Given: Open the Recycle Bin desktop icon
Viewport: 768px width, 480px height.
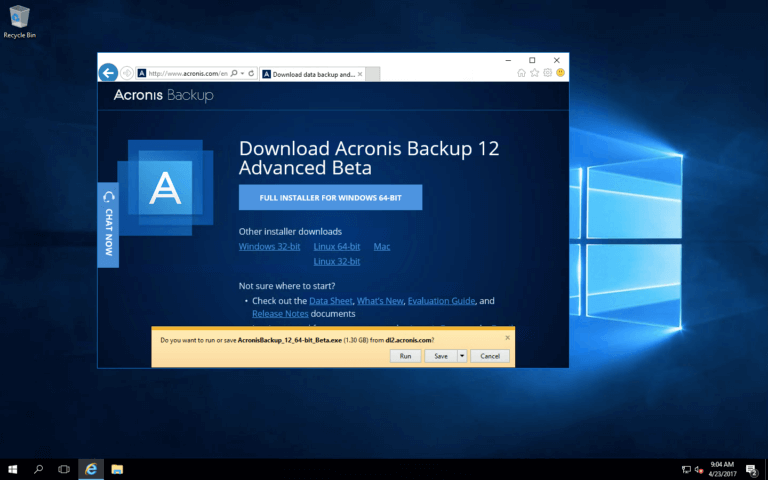Looking at the screenshot, I should (x=19, y=22).
